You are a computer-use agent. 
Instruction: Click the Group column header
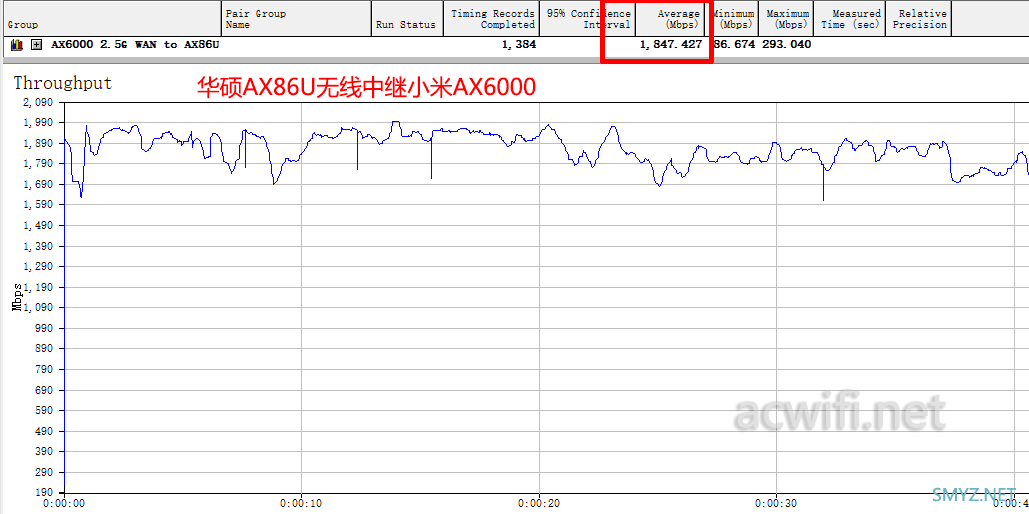coord(112,19)
